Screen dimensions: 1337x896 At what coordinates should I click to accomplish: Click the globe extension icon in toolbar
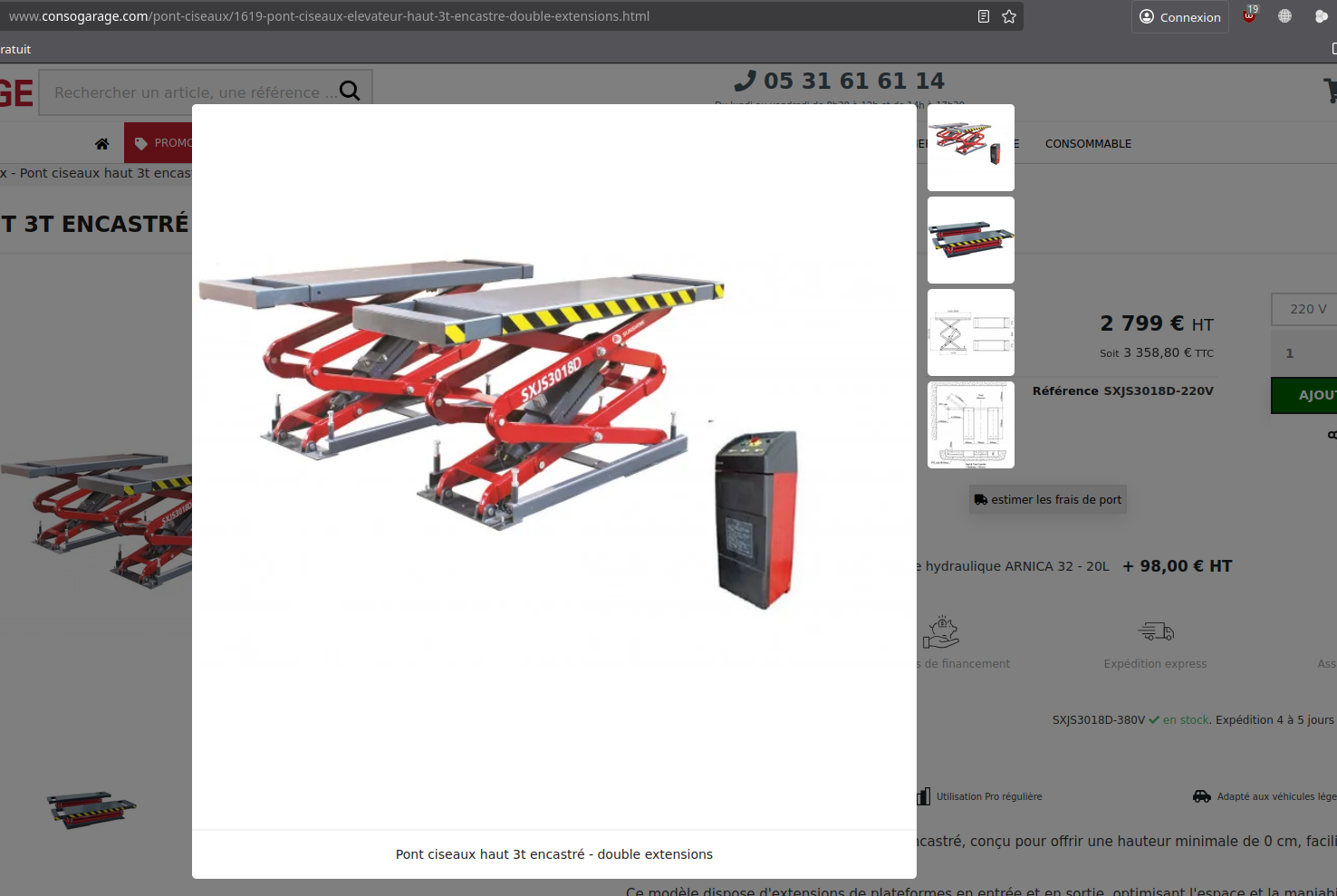tap(1284, 16)
